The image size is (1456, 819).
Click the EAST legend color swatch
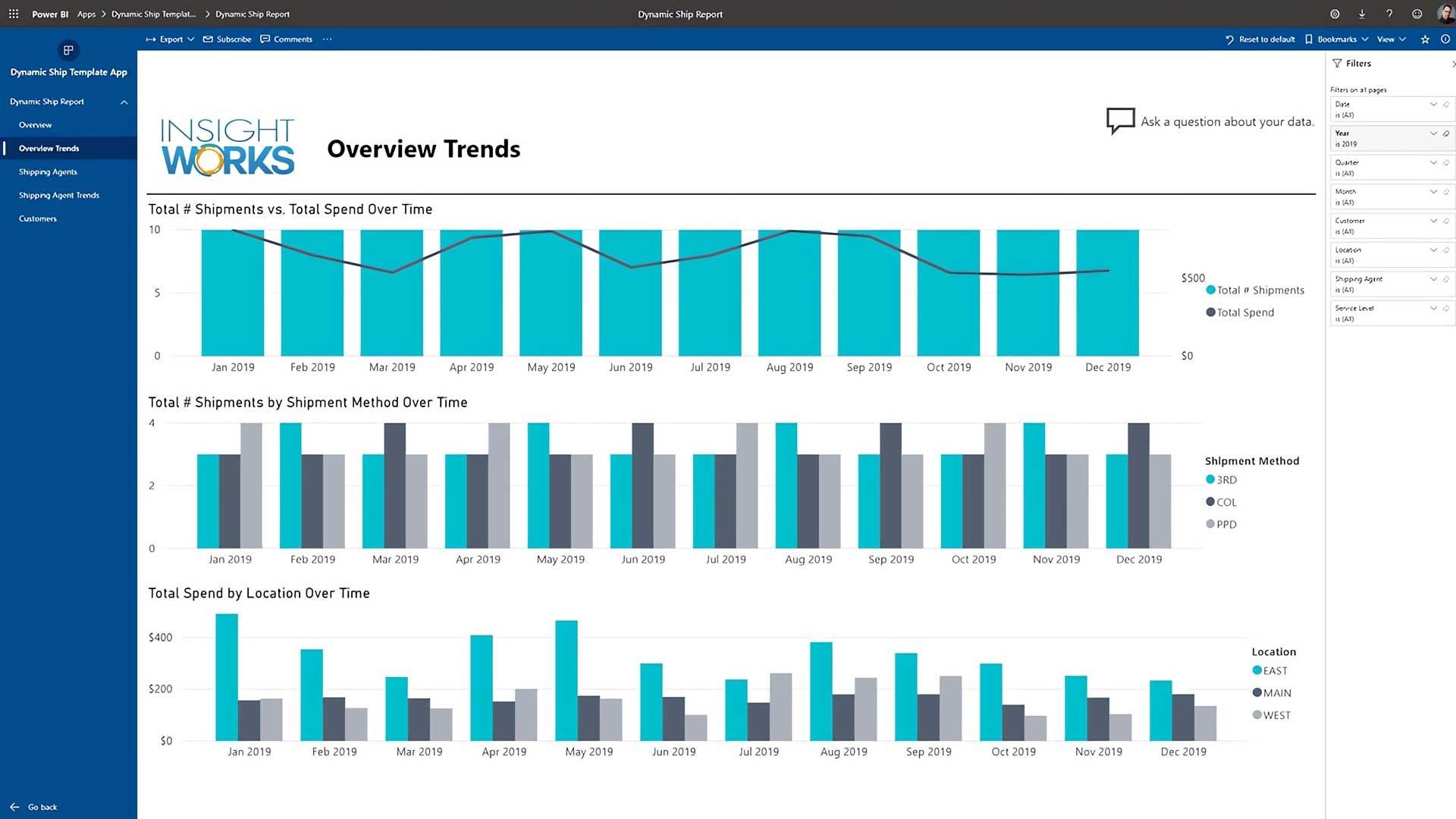coord(1257,670)
